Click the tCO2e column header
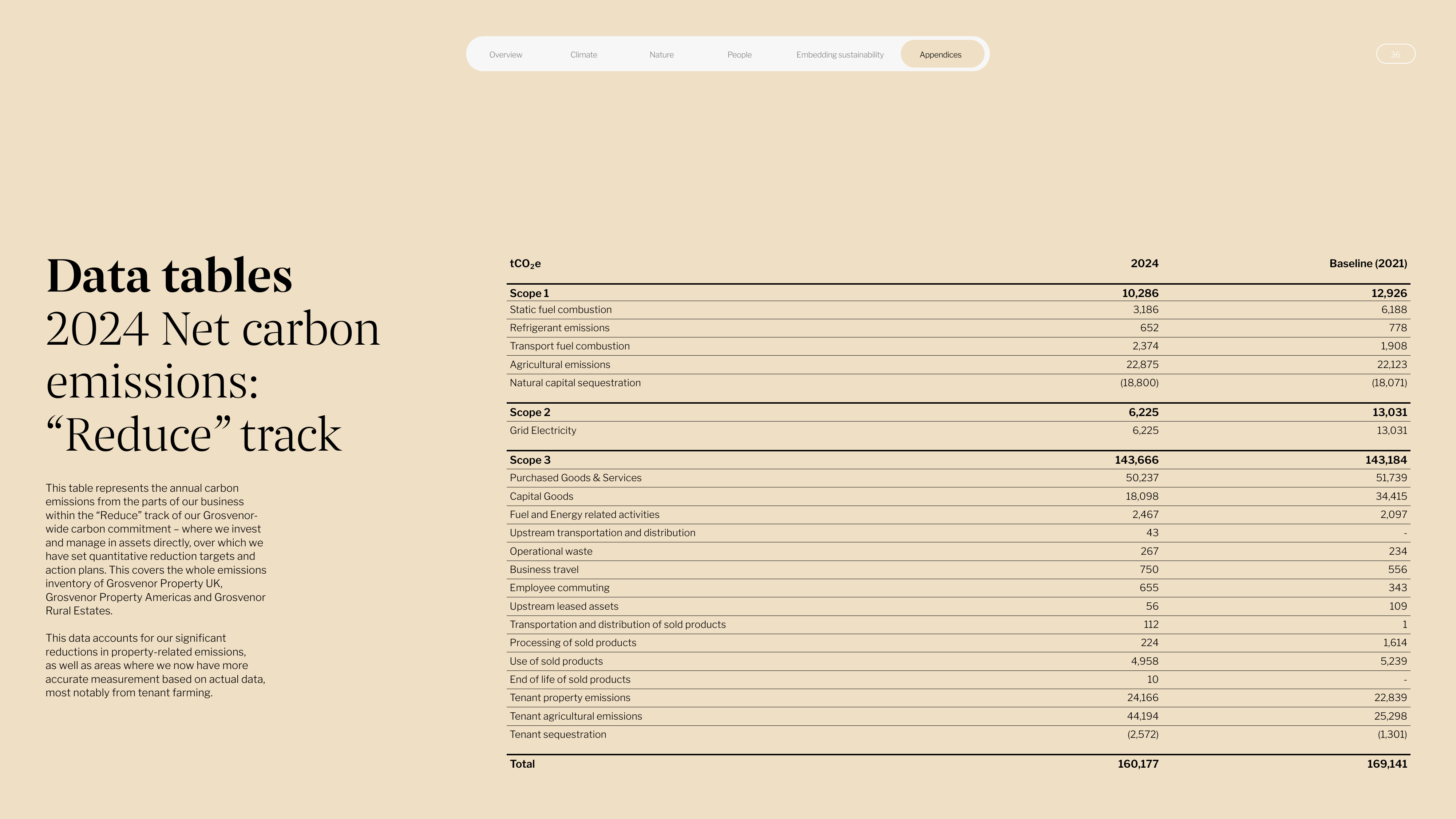 click(525, 264)
